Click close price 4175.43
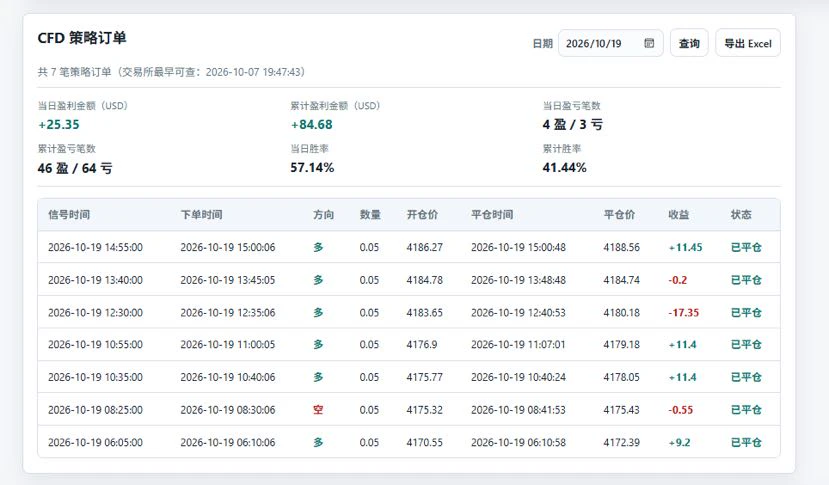Screen dimensions: 829x485 [x=622, y=410]
